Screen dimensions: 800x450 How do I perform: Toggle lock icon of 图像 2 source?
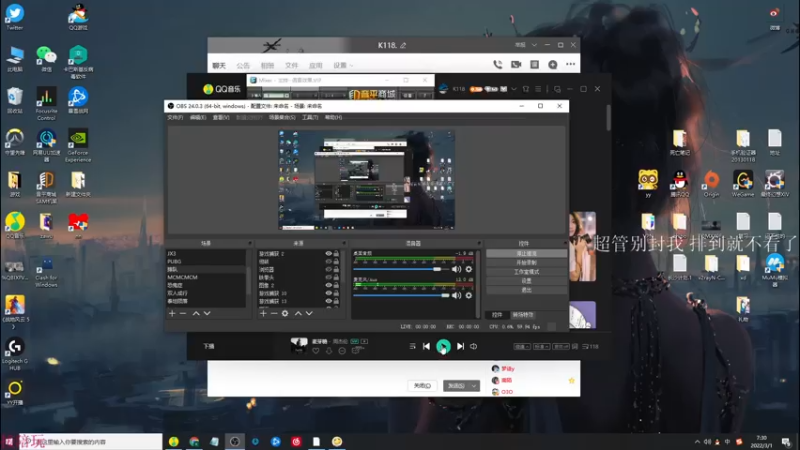click(x=336, y=285)
